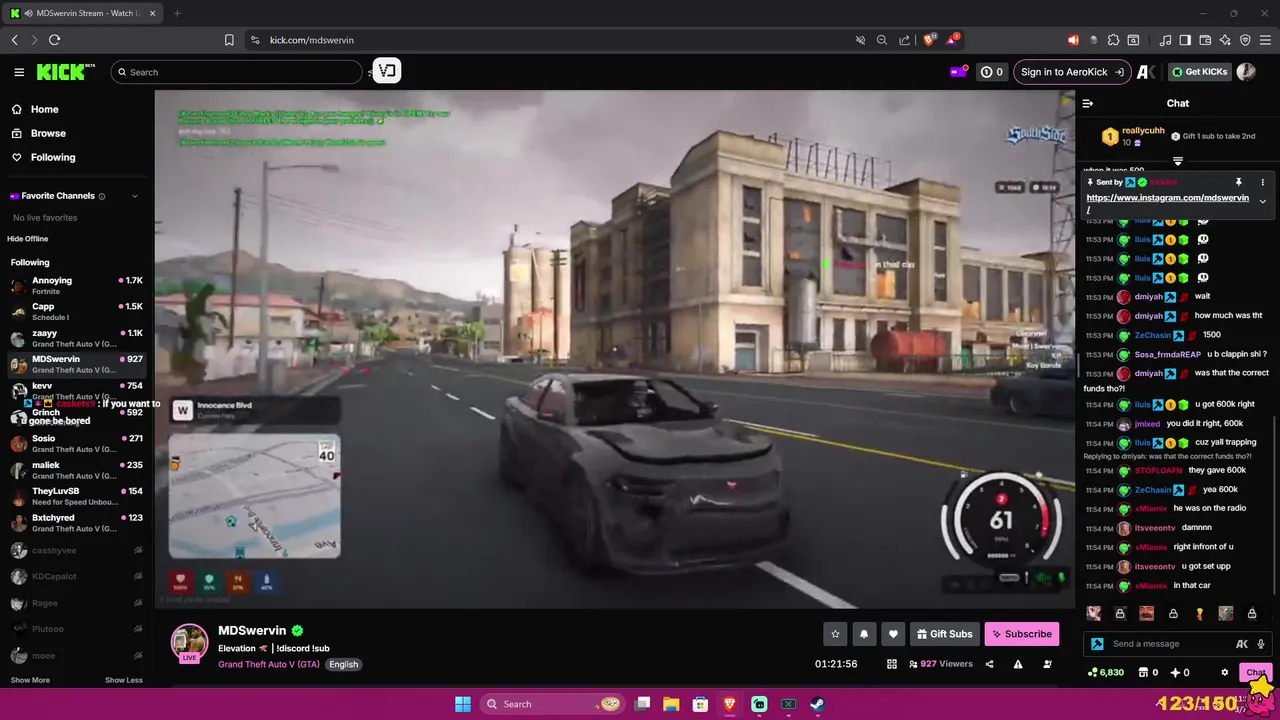Open Browse in the sidebar
This screenshot has width=1280, height=720.
point(48,133)
